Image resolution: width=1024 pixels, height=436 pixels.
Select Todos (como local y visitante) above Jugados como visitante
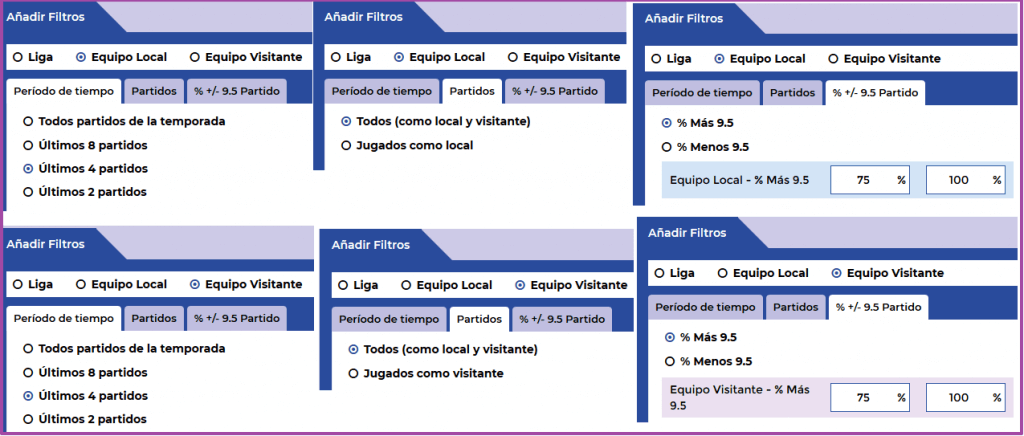click(443, 350)
